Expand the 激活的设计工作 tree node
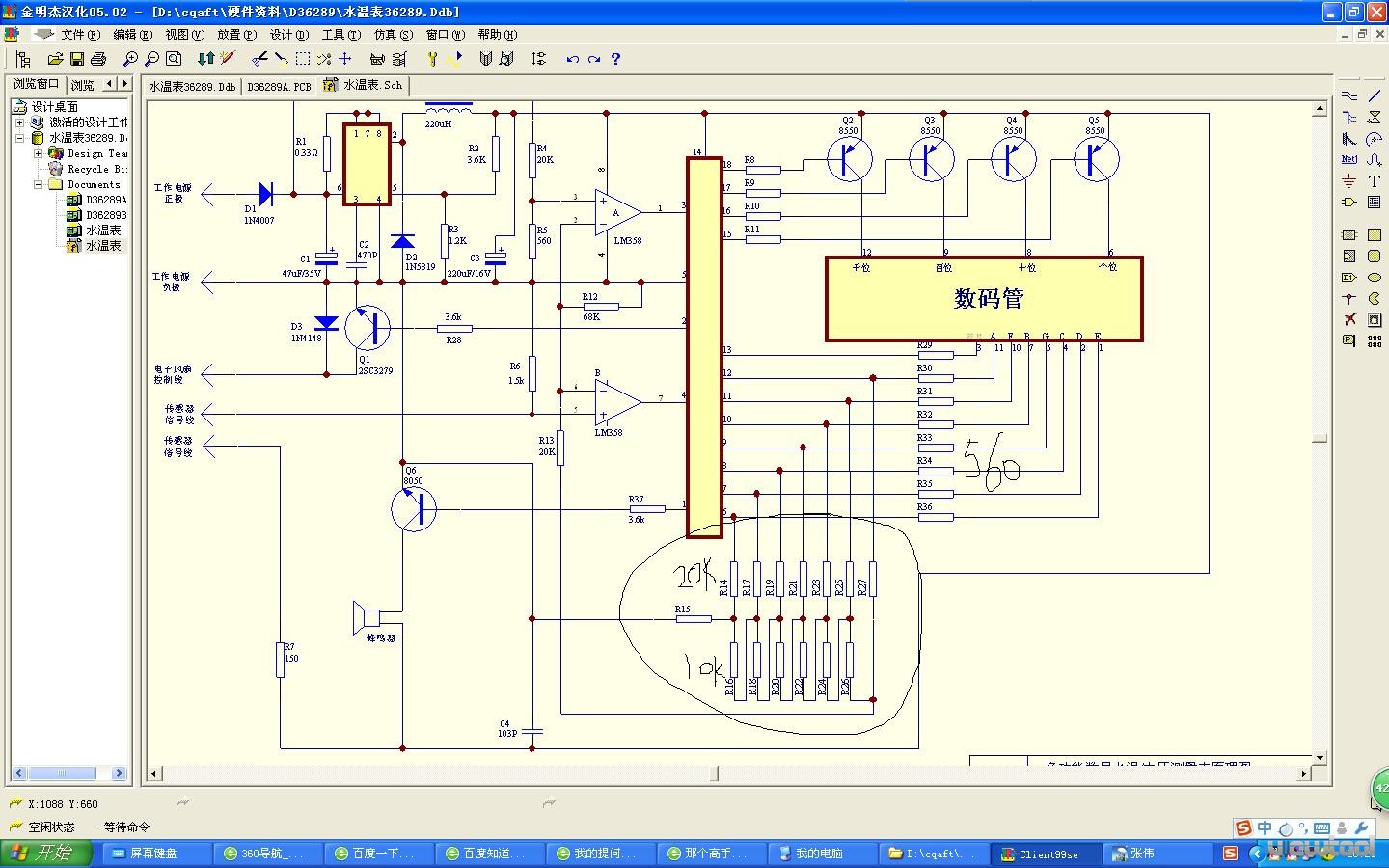This screenshot has height=868, width=1389. (19, 122)
